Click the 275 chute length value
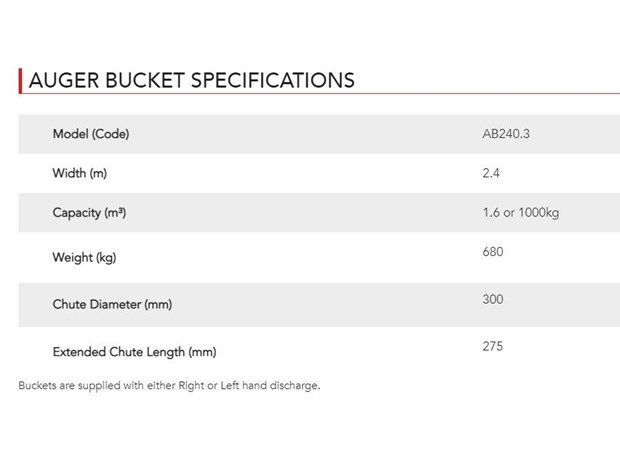620x465 pixels. tap(493, 346)
